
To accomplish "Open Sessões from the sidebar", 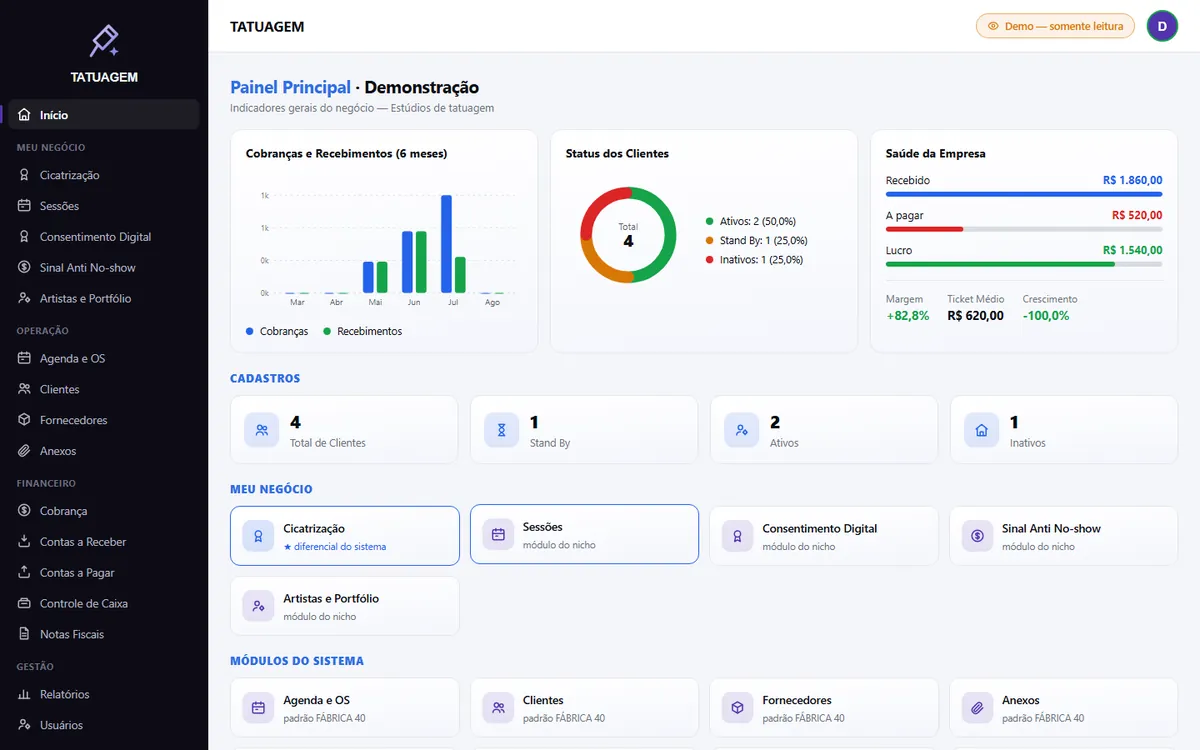I will (x=104, y=206).
